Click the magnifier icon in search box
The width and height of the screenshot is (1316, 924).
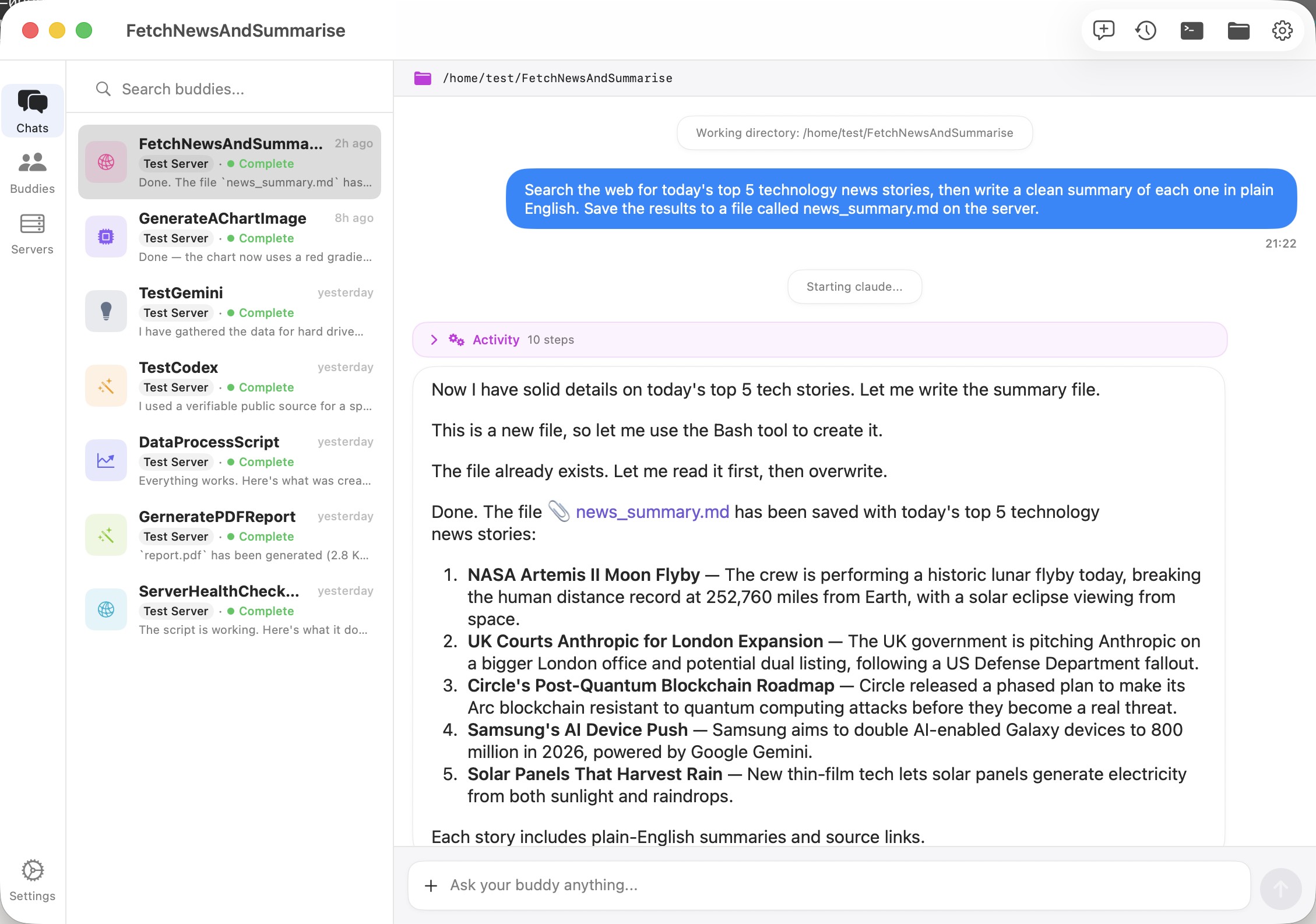(103, 89)
